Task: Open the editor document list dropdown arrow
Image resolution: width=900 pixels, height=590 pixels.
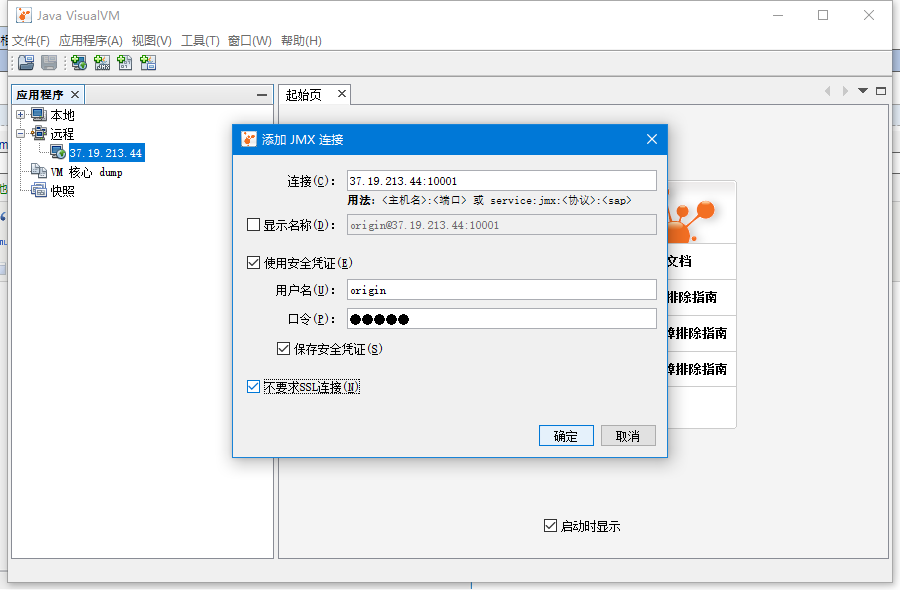Action: pyautogui.click(x=863, y=91)
